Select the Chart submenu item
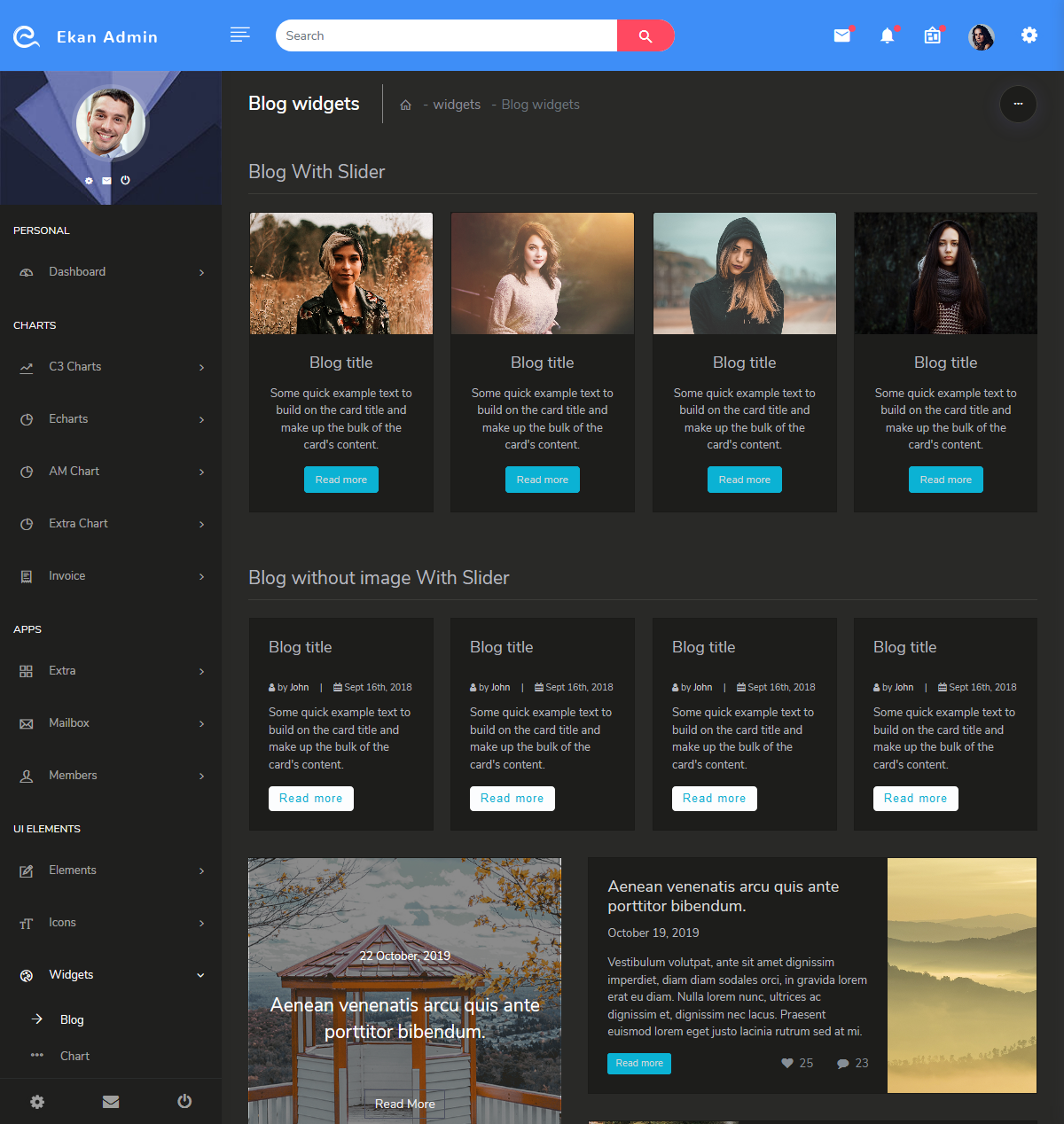 coord(74,1056)
